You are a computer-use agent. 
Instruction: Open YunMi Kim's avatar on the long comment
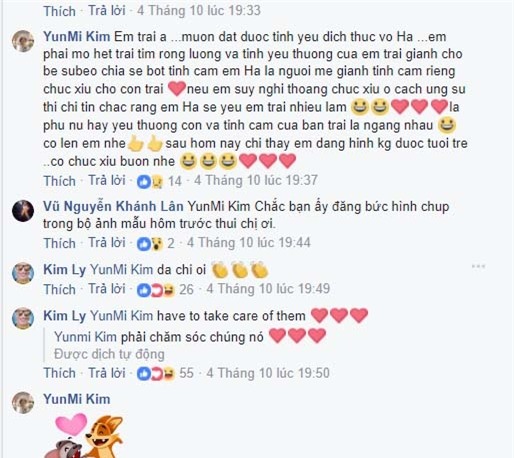tap(23, 41)
